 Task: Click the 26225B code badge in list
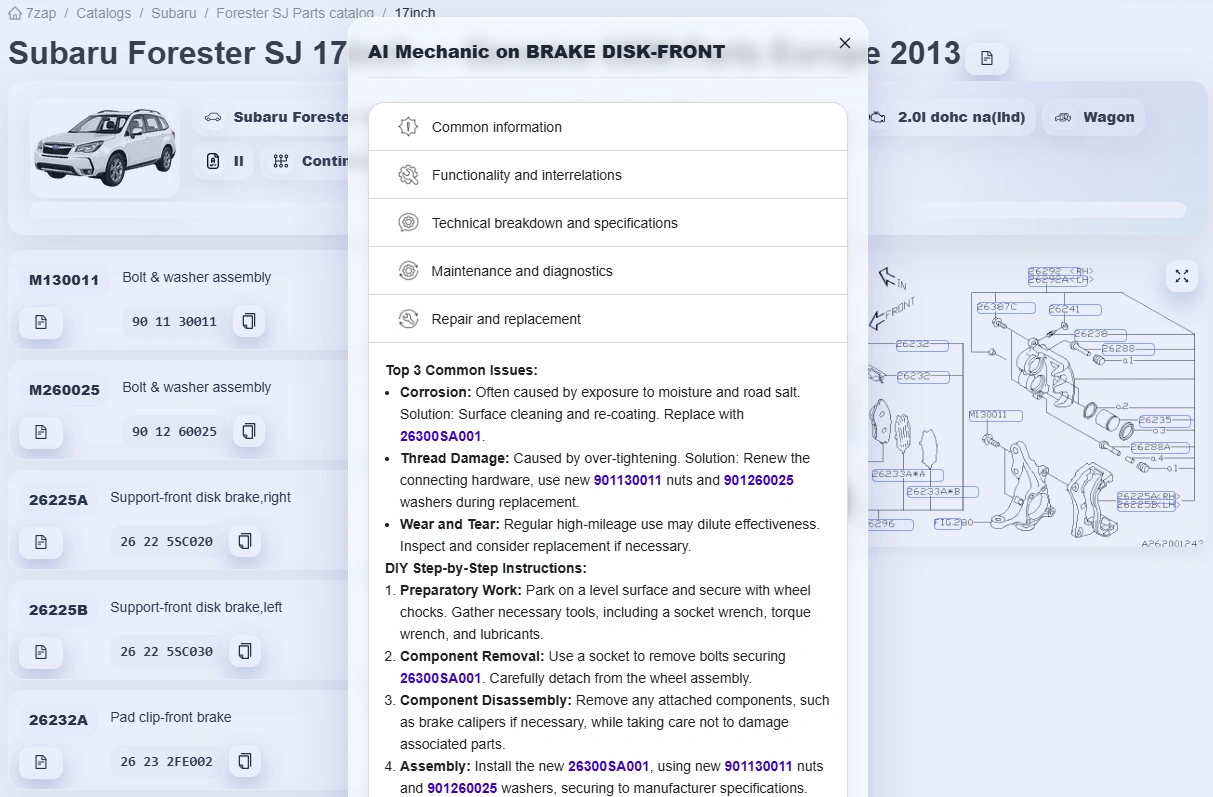[x=58, y=610]
